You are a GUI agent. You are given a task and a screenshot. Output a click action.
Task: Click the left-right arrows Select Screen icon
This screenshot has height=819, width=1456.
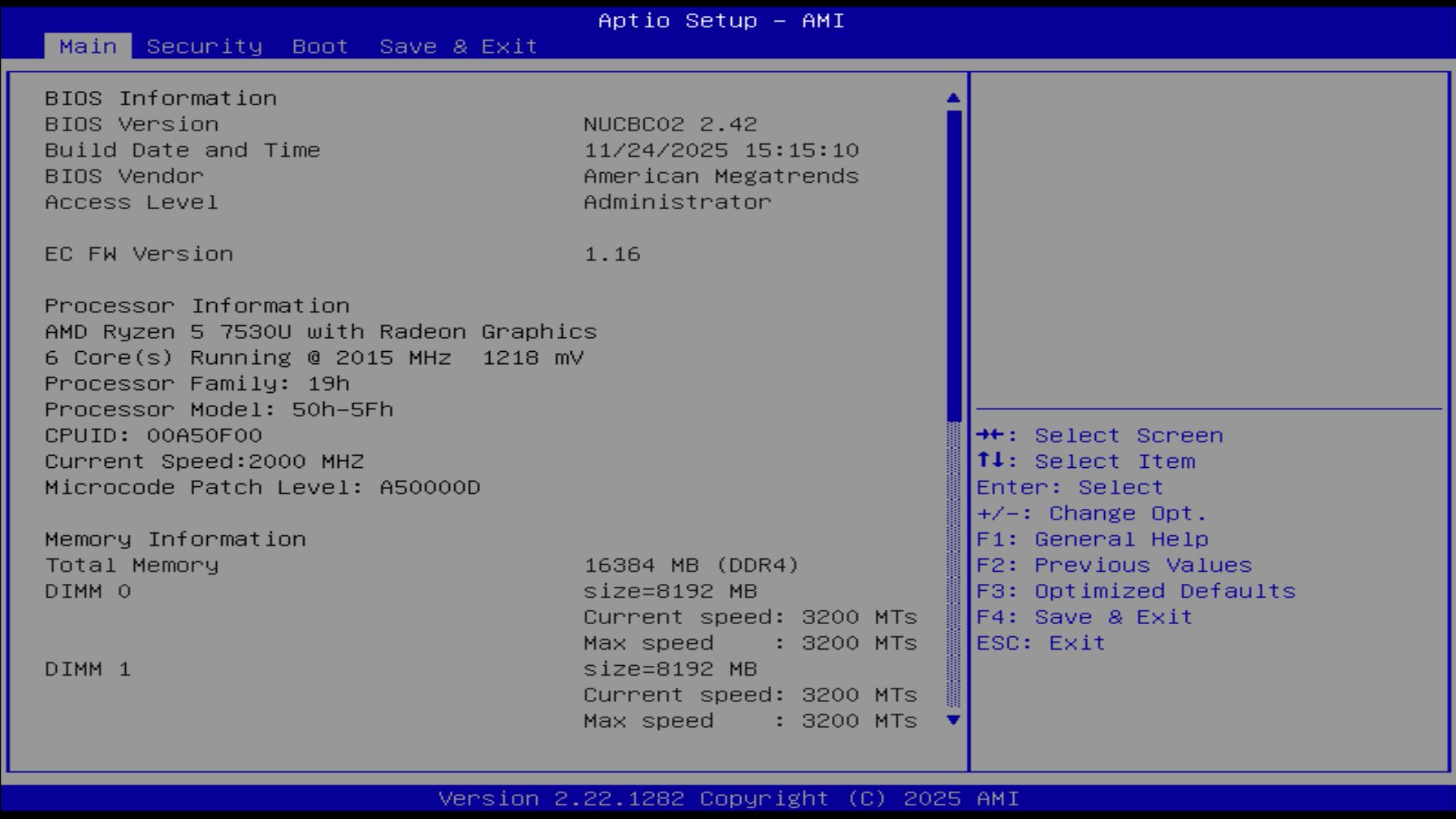tap(990, 435)
